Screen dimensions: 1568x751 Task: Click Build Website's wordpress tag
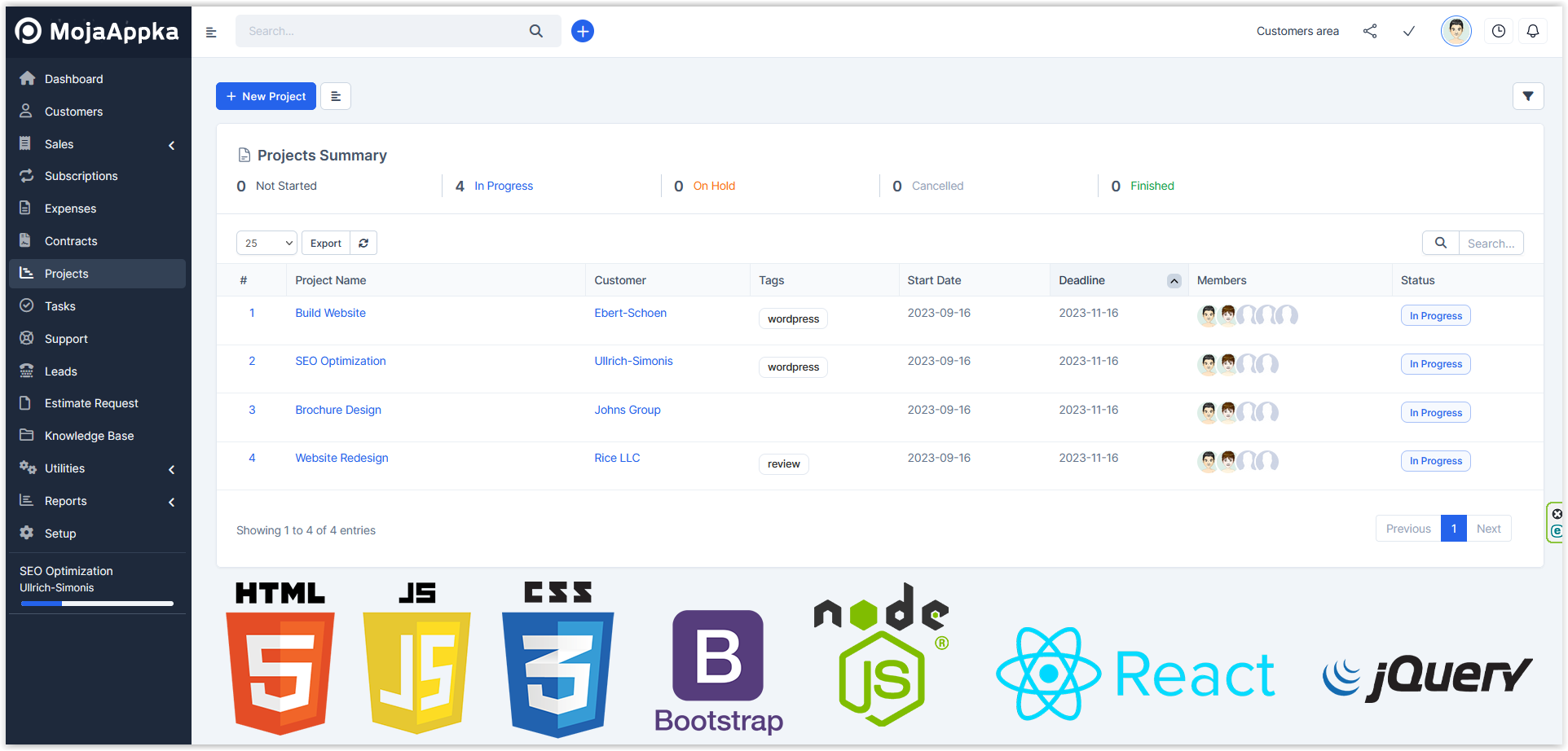[793, 318]
